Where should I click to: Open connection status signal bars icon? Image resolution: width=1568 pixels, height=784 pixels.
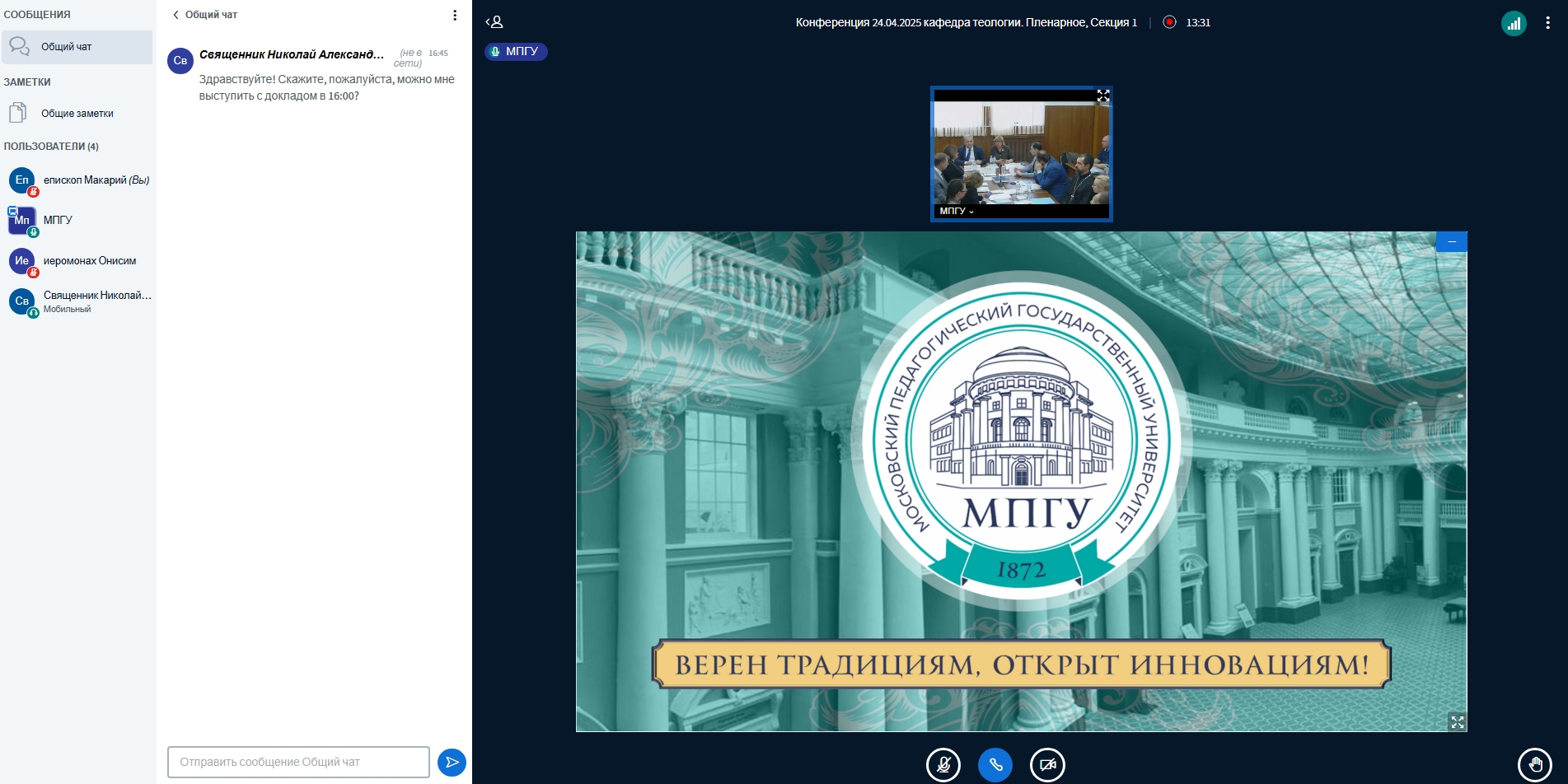pos(1514,23)
